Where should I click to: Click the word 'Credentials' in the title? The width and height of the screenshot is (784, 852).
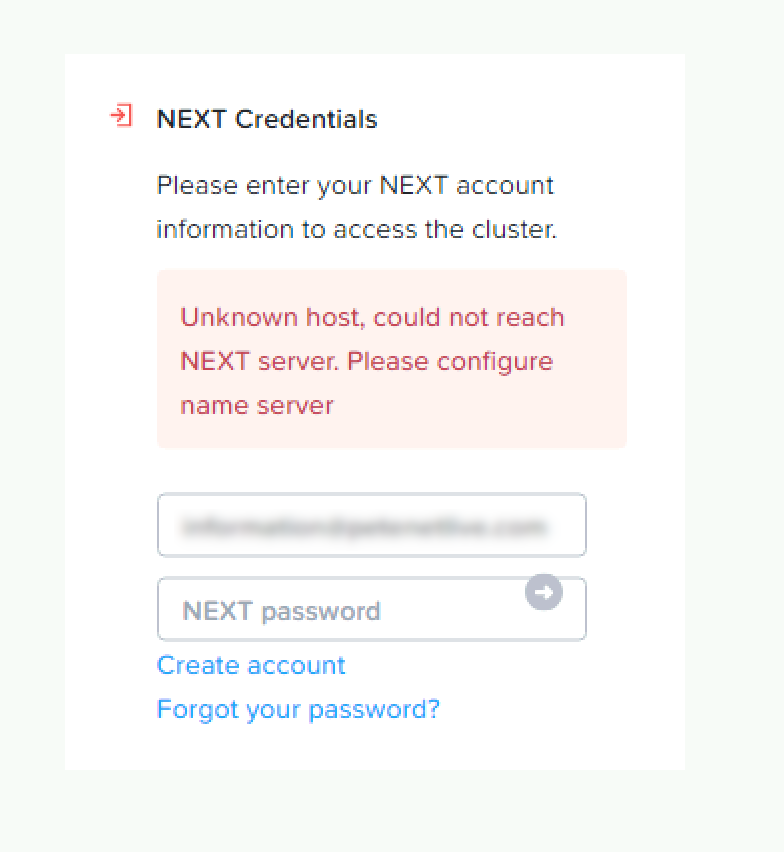point(306,119)
